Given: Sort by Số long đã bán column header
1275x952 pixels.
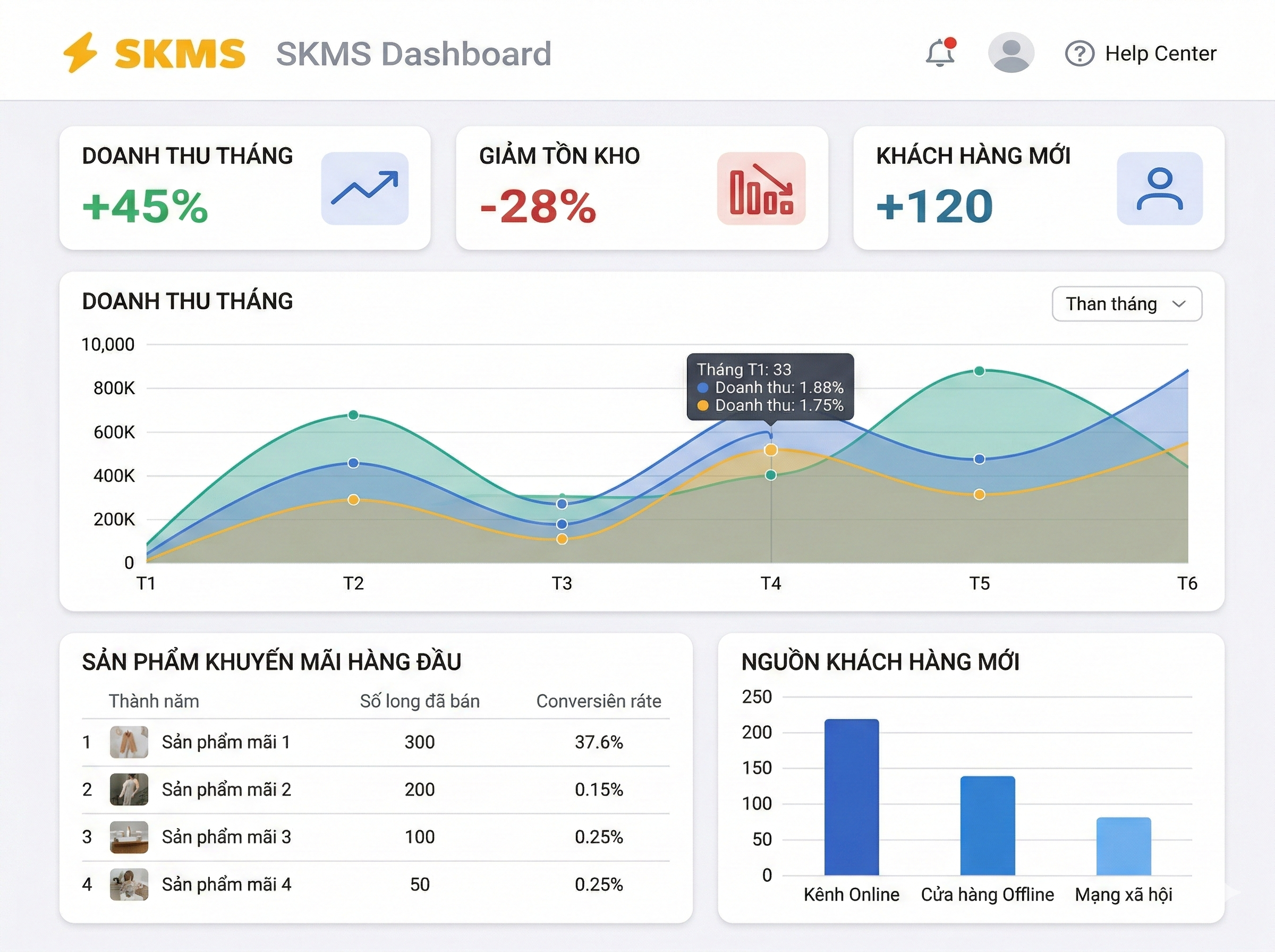Looking at the screenshot, I should tap(420, 701).
